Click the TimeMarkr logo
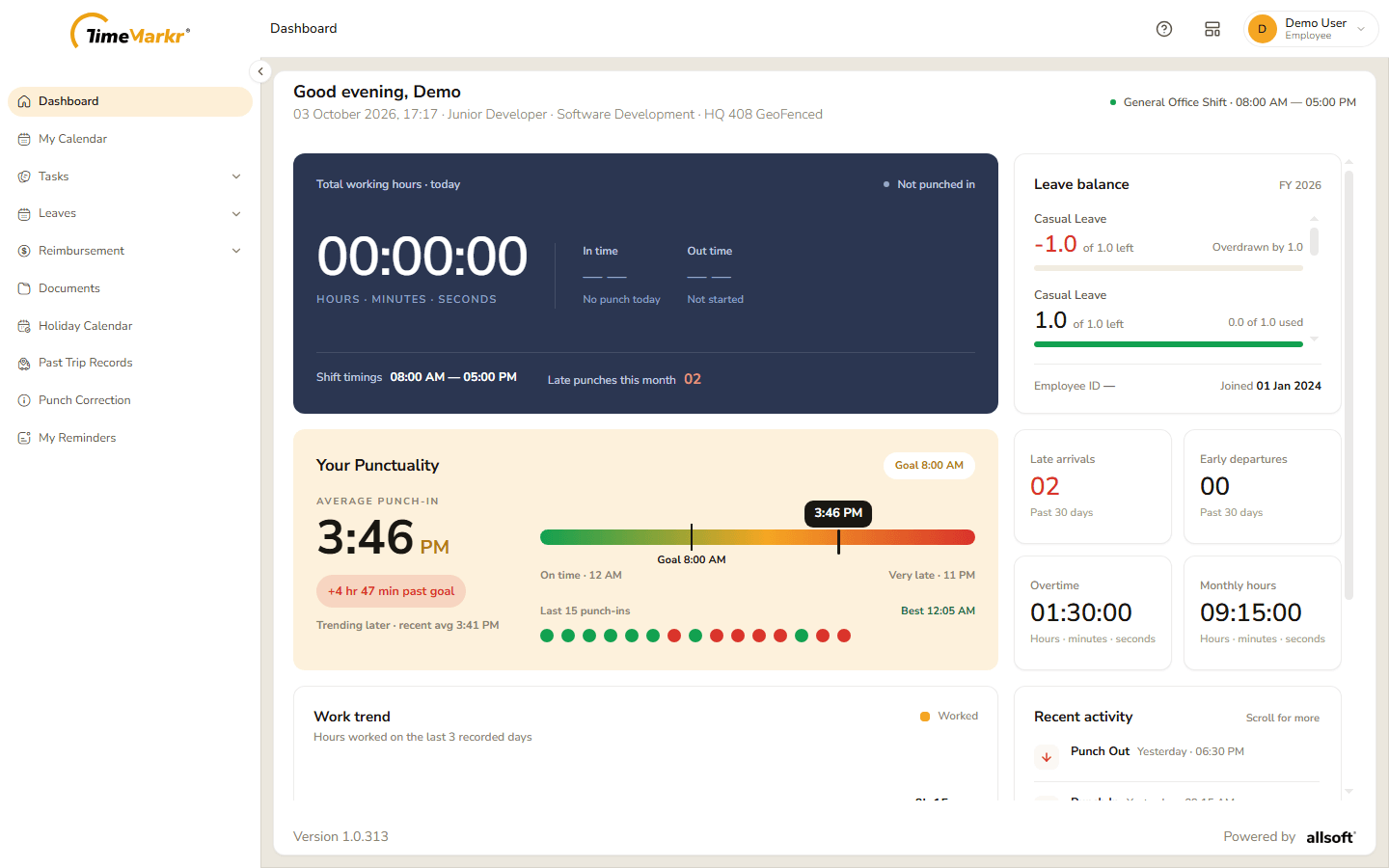 click(130, 31)
